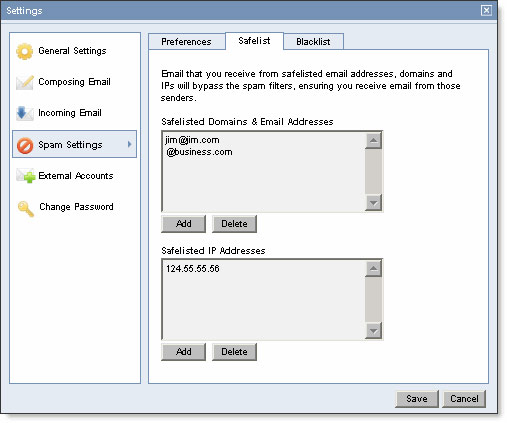Expand the Spam Settings submenu arrow
This screenshot has height=423, width=507.
pos(129,144)
